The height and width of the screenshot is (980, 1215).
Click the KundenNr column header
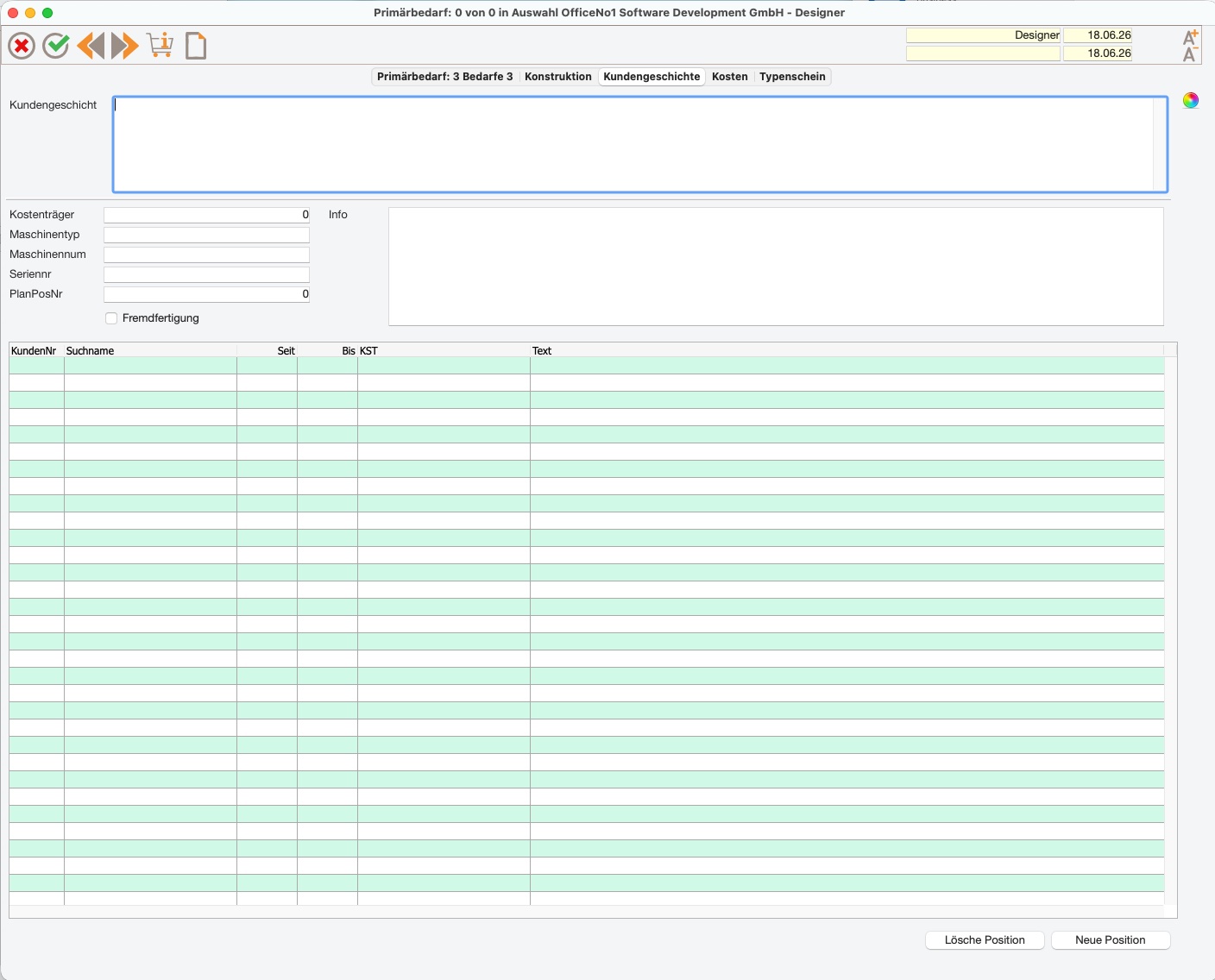[36, 351]
